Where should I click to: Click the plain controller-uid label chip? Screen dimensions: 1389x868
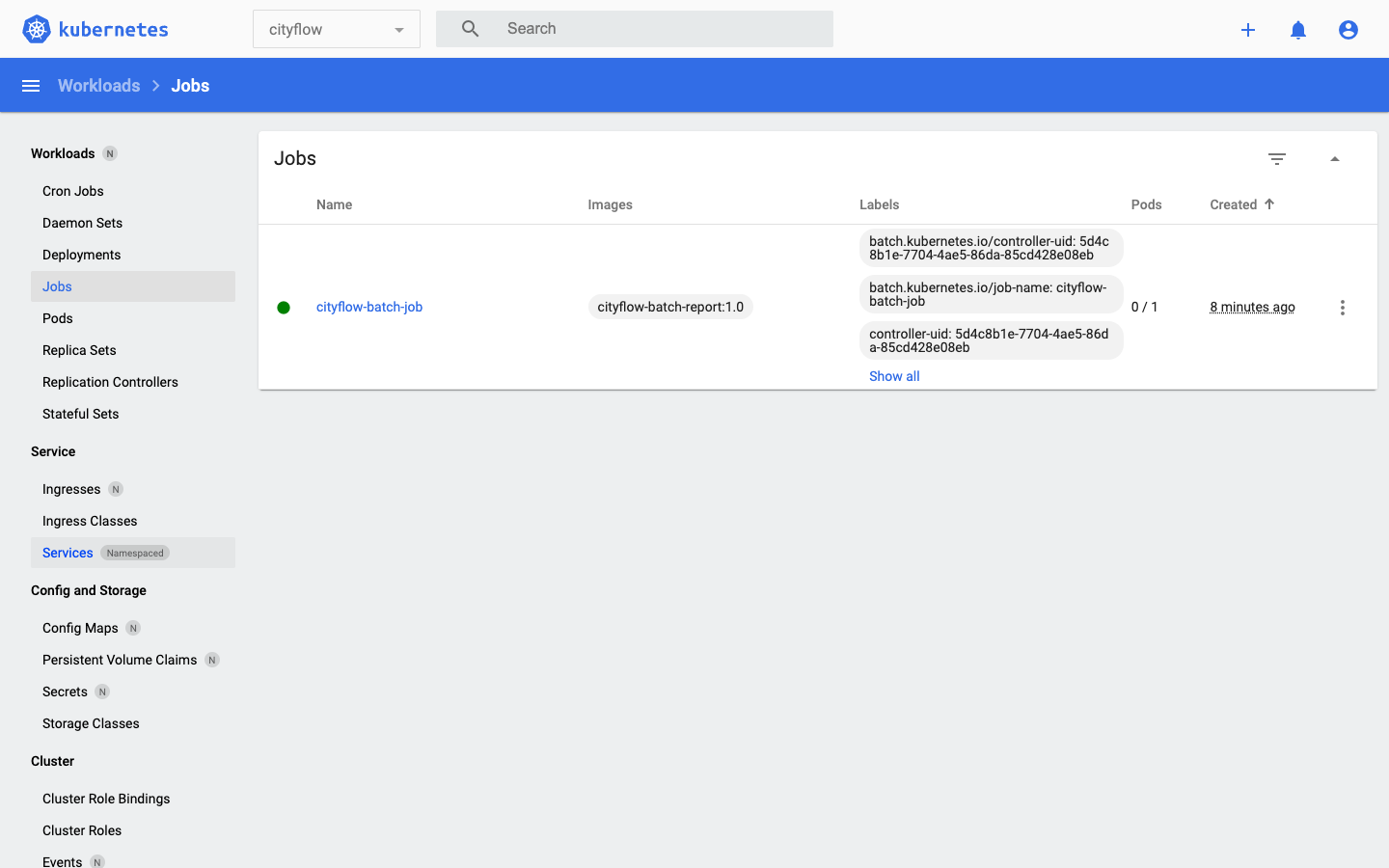991,340
